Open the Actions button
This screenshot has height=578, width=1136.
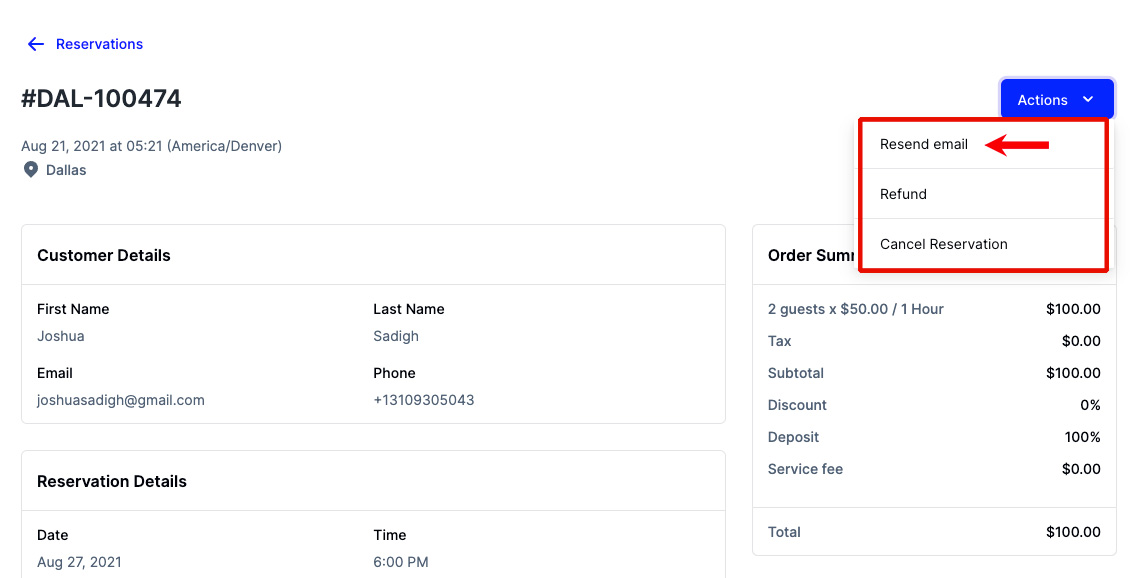click(x=1056, y=100)
